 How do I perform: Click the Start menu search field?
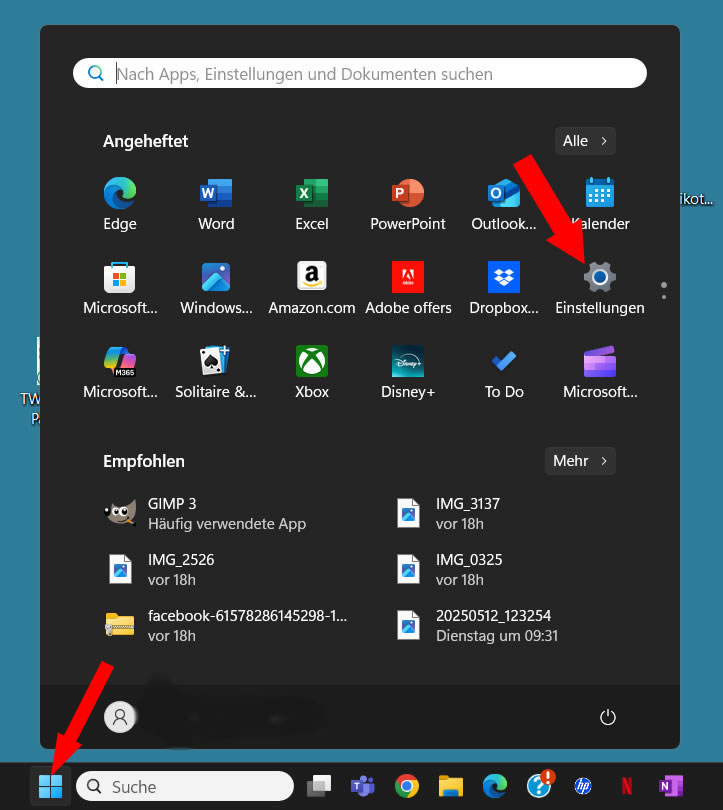360,73
